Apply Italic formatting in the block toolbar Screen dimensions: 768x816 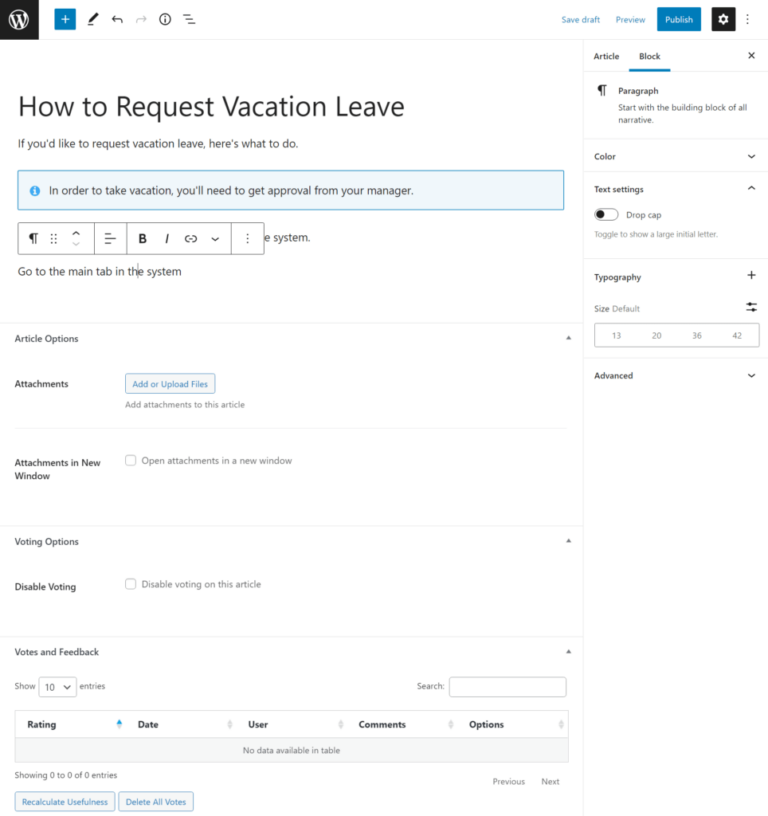point(166,238)
